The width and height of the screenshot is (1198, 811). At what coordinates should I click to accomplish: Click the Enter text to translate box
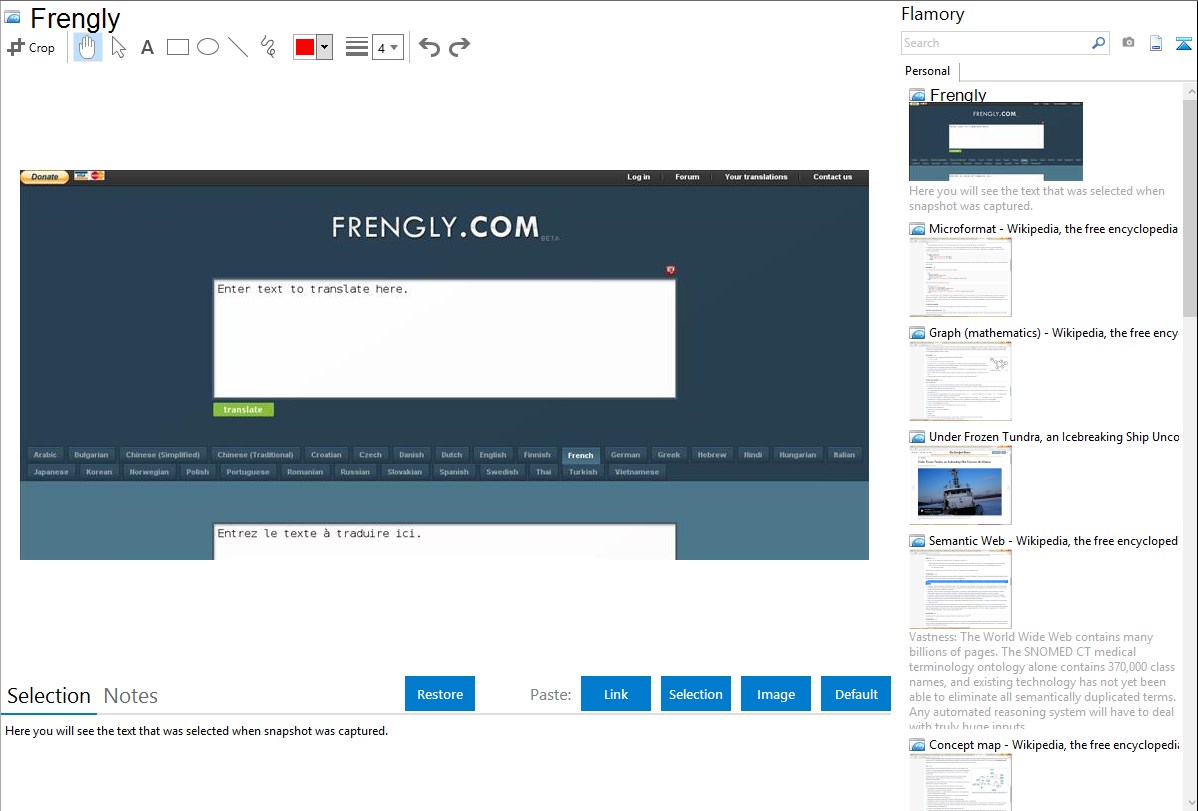[445, 338]
